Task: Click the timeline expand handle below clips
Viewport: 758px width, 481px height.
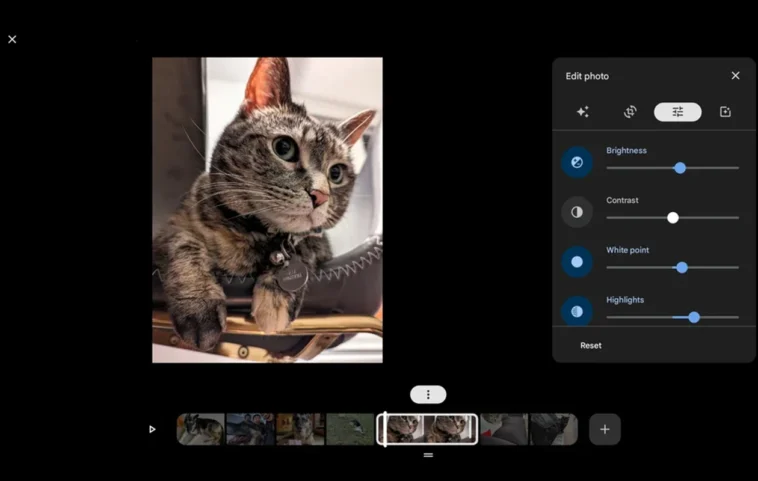Action: pyautogui.click(x=428, y=455)
